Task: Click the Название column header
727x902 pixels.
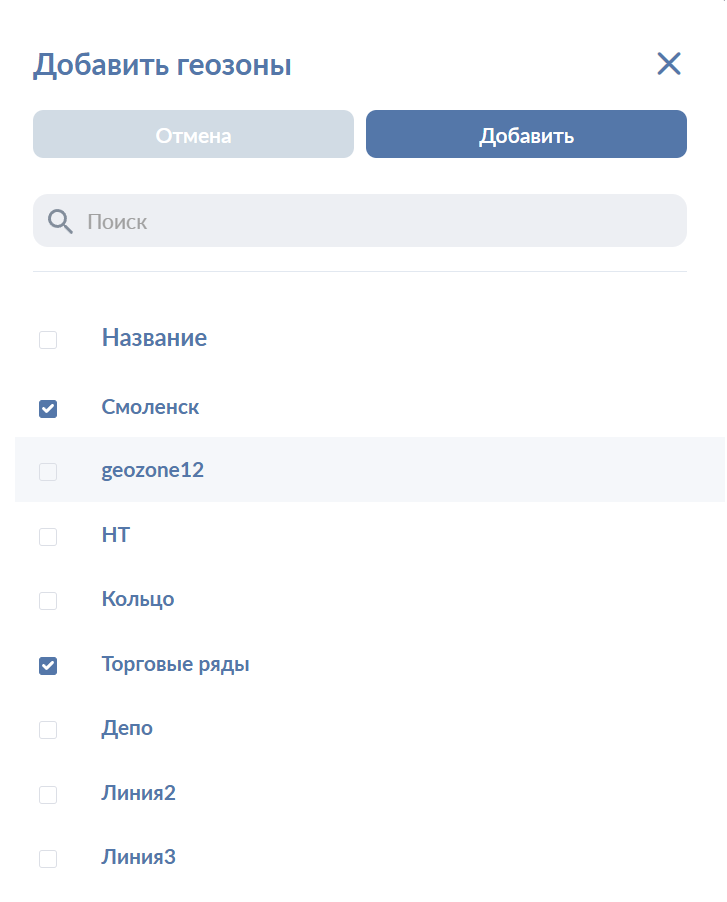Action: [154, 338]
